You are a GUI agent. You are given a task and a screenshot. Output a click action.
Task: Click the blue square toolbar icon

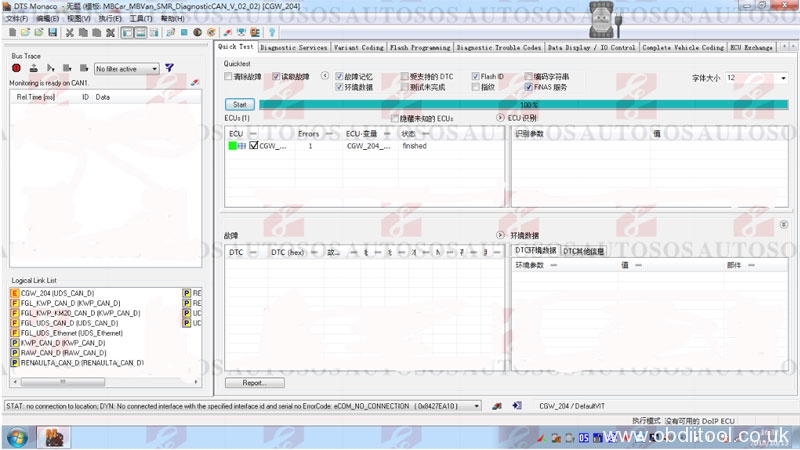(184, 33)
